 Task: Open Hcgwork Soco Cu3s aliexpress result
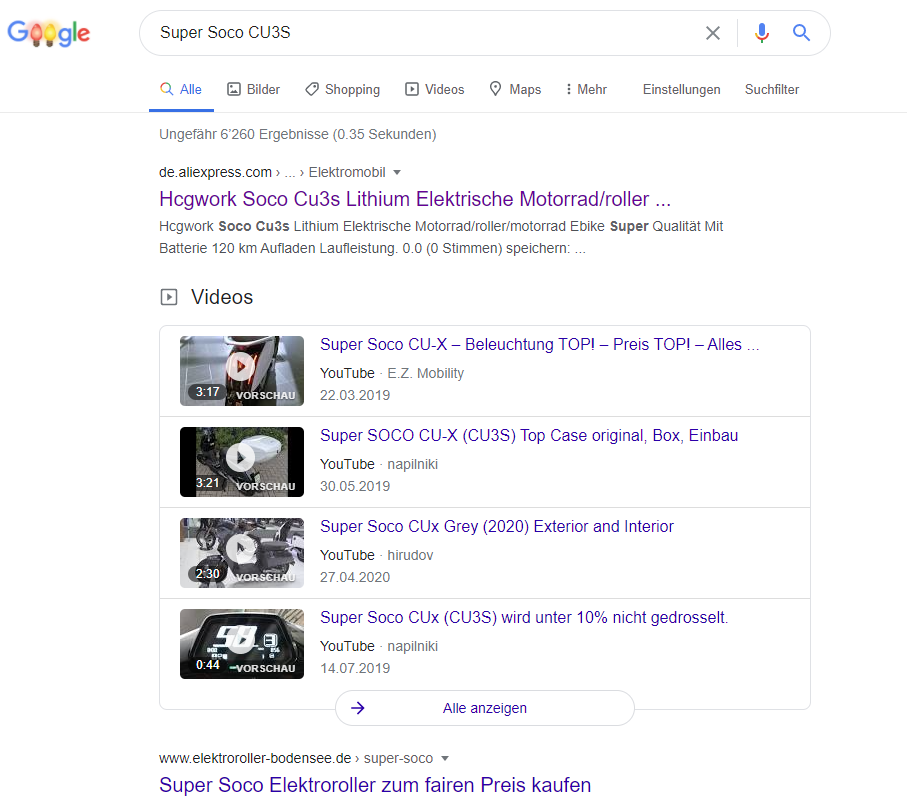(414, 198)
